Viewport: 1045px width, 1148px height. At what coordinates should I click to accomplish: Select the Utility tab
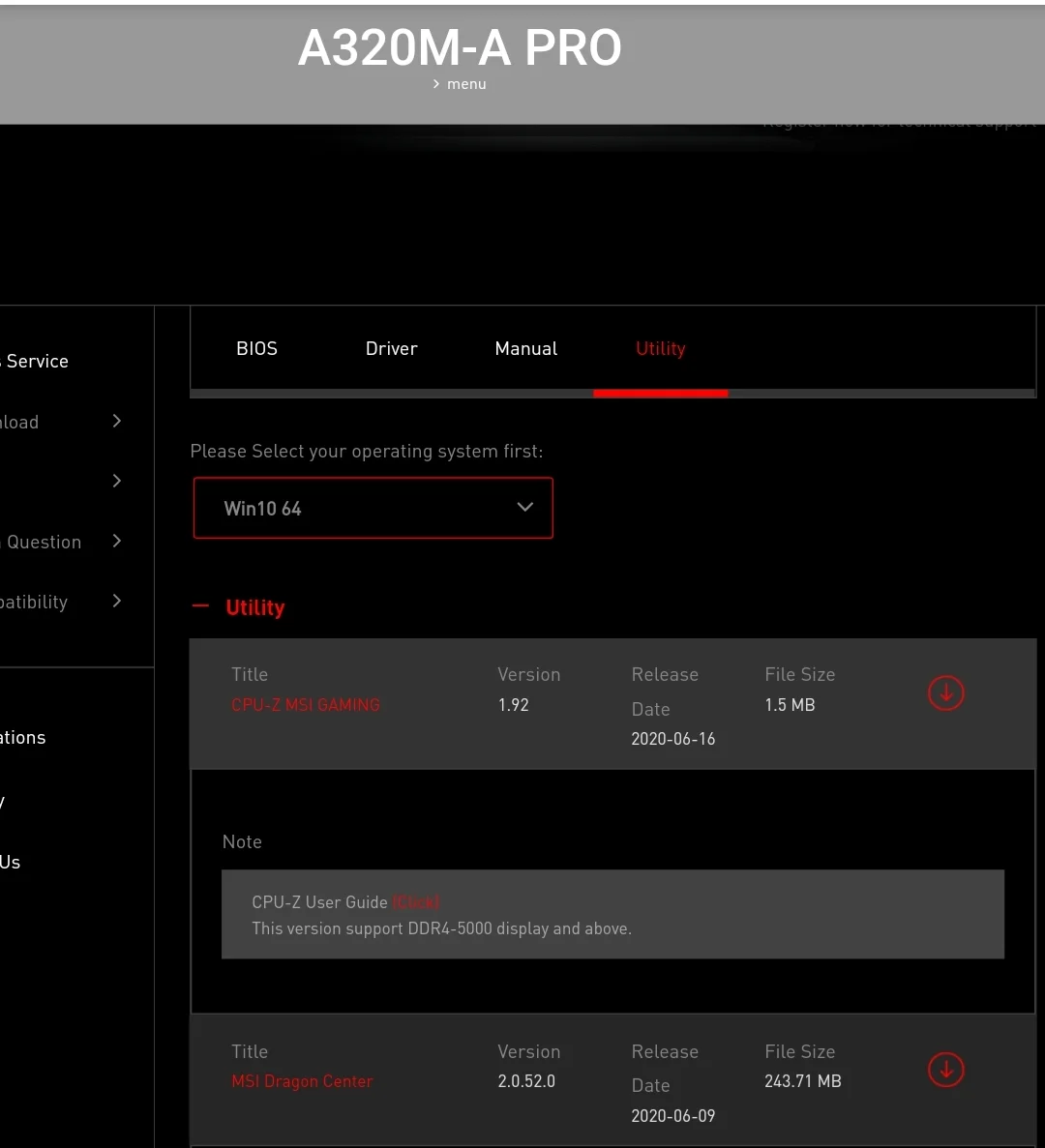coord(660,348)
